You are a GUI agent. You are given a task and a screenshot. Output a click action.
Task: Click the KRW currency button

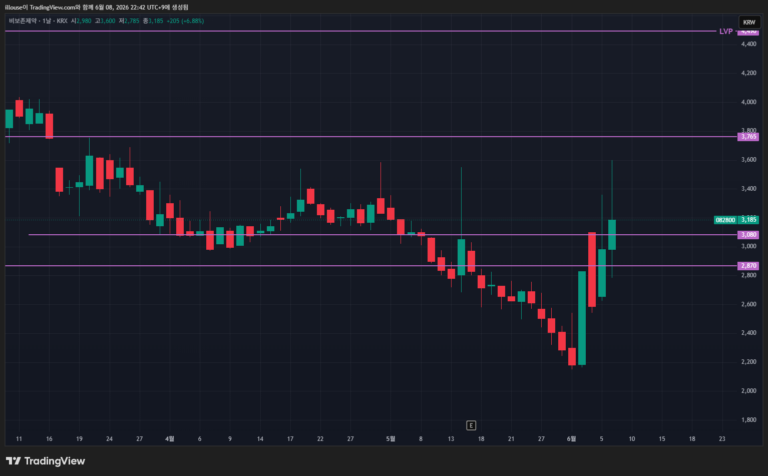point(749,22)
